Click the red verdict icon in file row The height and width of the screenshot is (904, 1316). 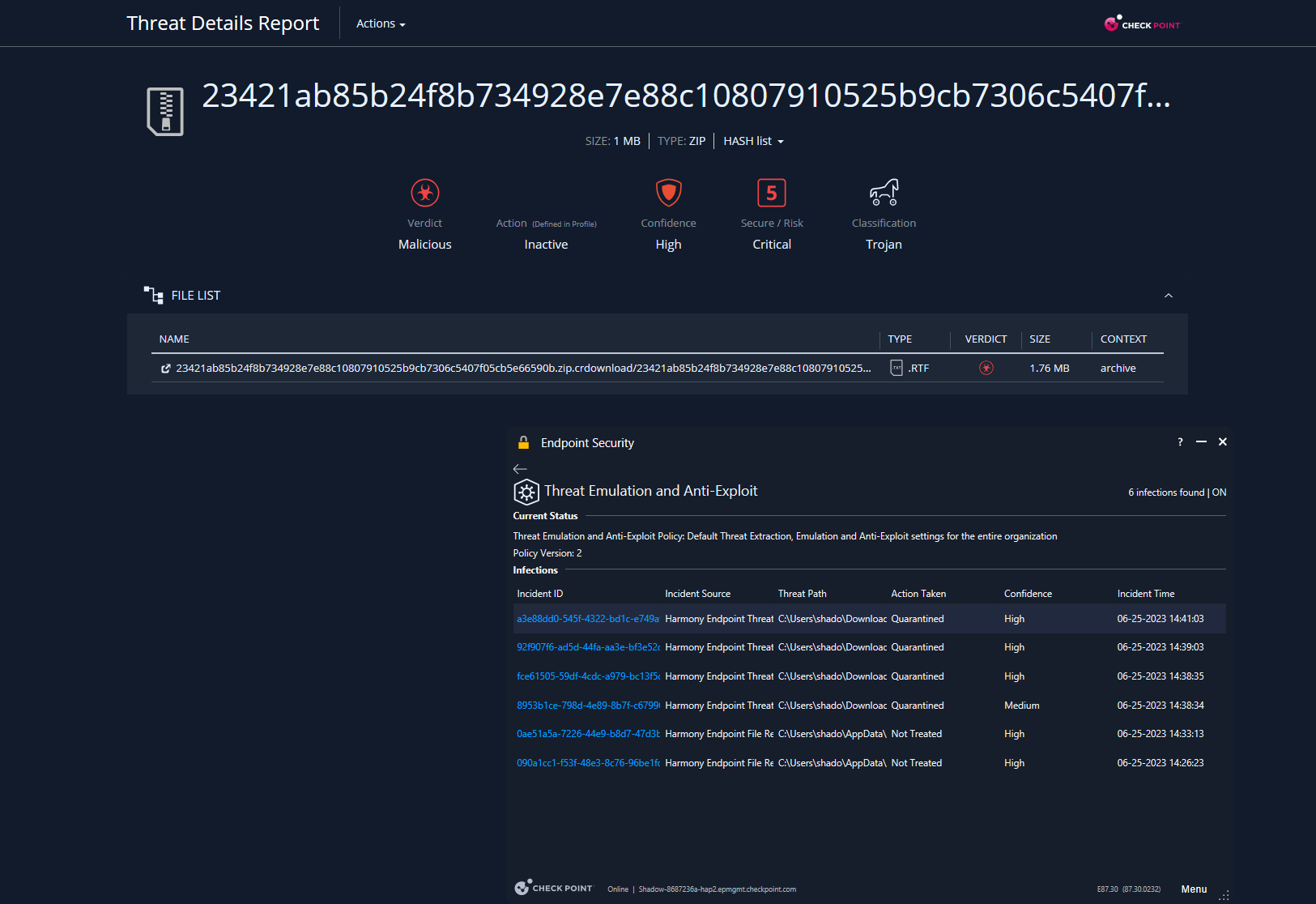(x=986, y=368)
